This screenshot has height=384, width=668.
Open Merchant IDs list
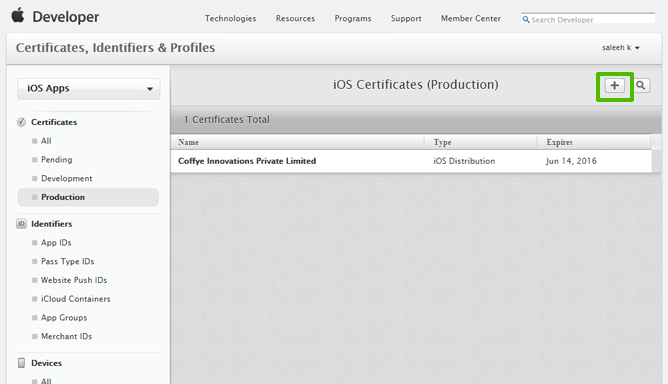(x=66, y=336)
